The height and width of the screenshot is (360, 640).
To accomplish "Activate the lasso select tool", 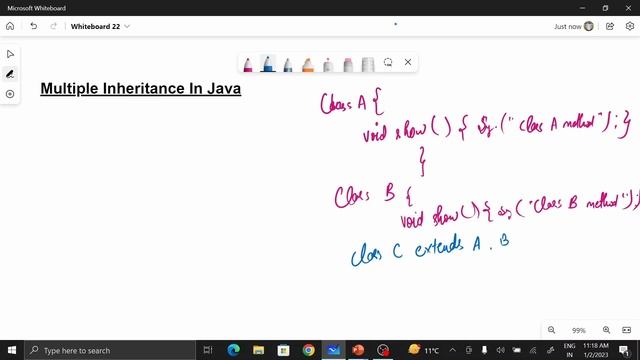I will 388,62.
